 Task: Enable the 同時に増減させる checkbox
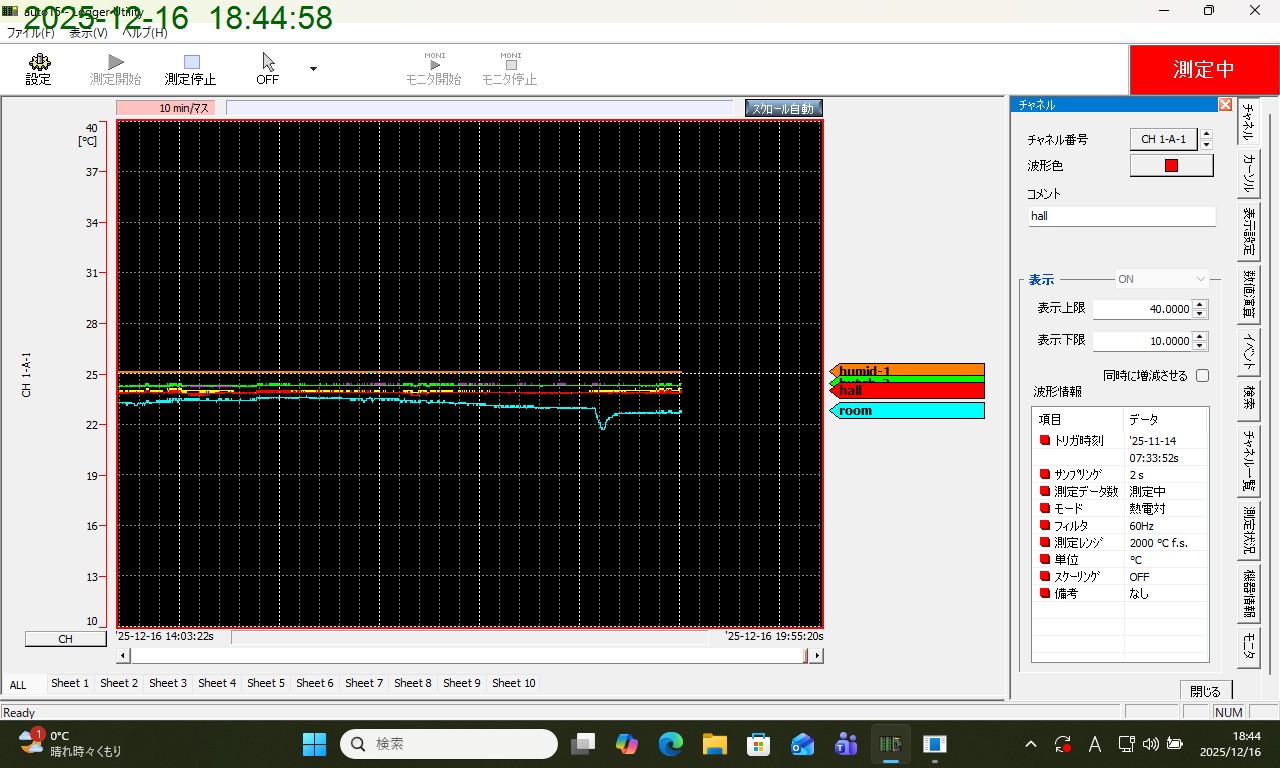(x=1203, y=375)
